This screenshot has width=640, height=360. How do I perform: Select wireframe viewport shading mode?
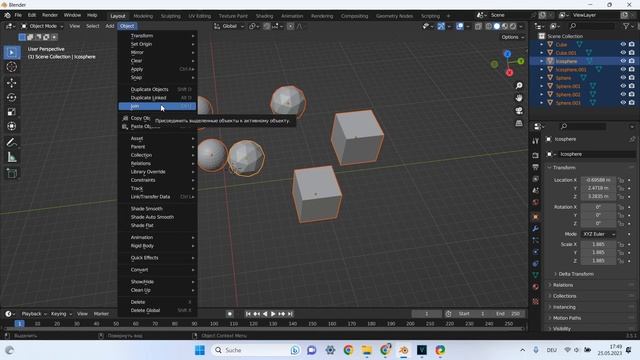(x=489, y=26)
